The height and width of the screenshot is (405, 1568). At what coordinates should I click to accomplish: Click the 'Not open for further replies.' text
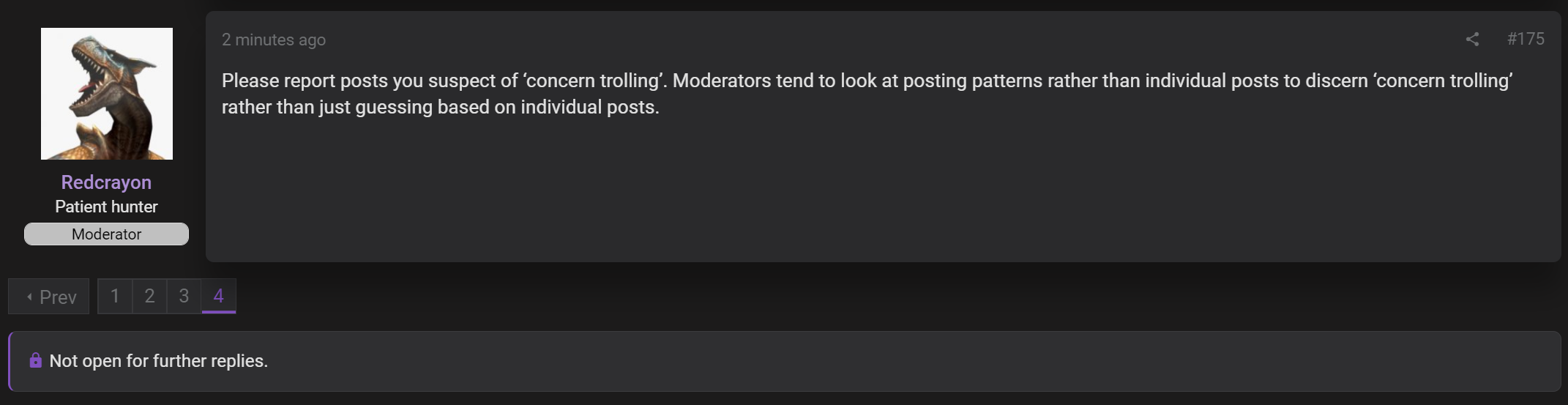point(159,361)
